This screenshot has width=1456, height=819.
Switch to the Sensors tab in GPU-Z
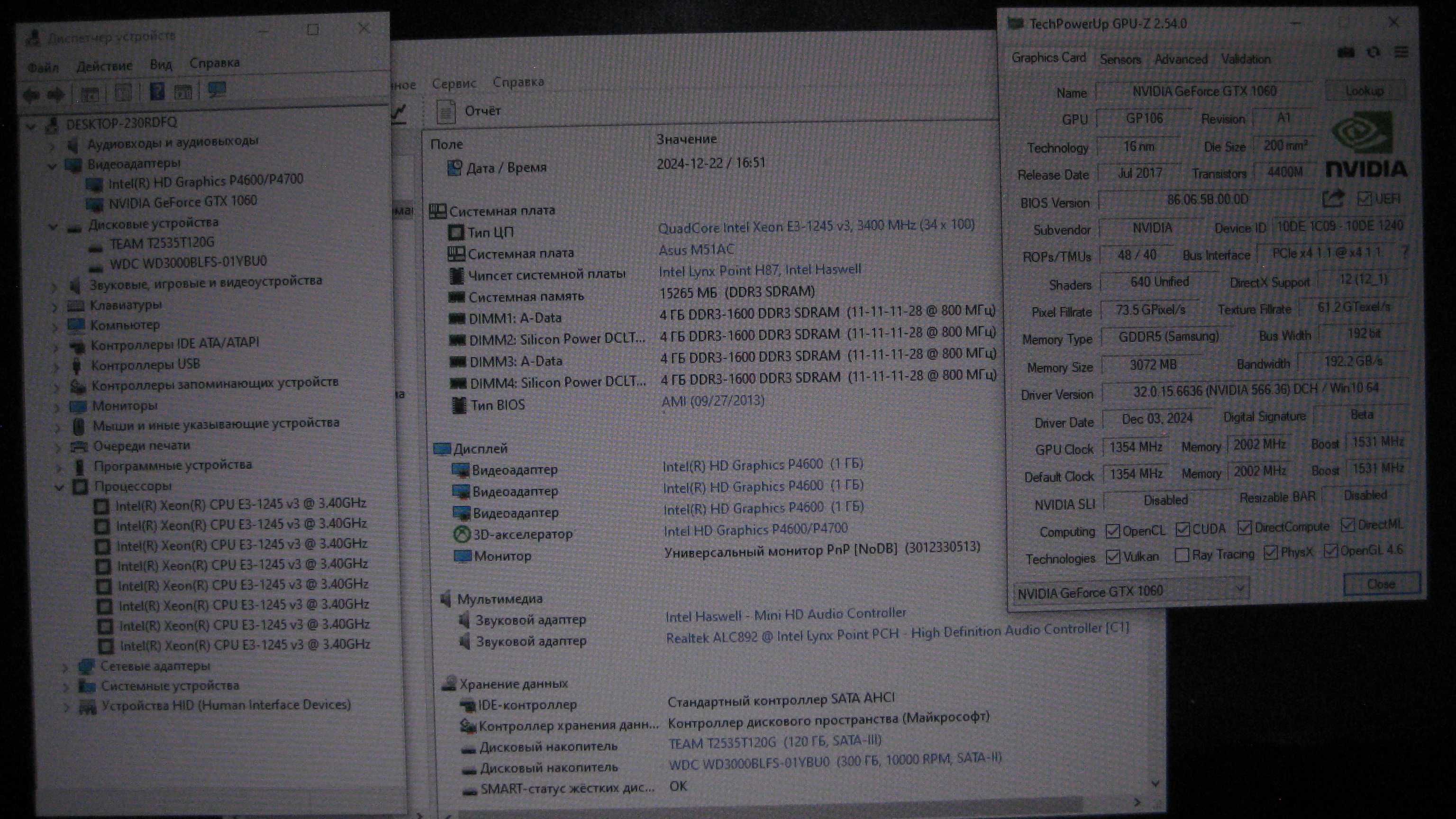1120,59
